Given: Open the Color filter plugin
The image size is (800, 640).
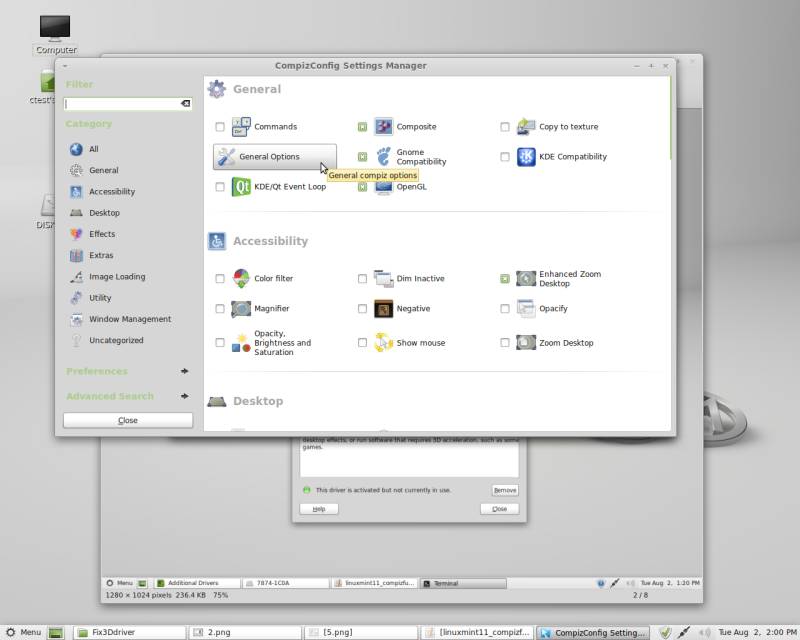Looking at the screenshot, I should coord(263,279).
